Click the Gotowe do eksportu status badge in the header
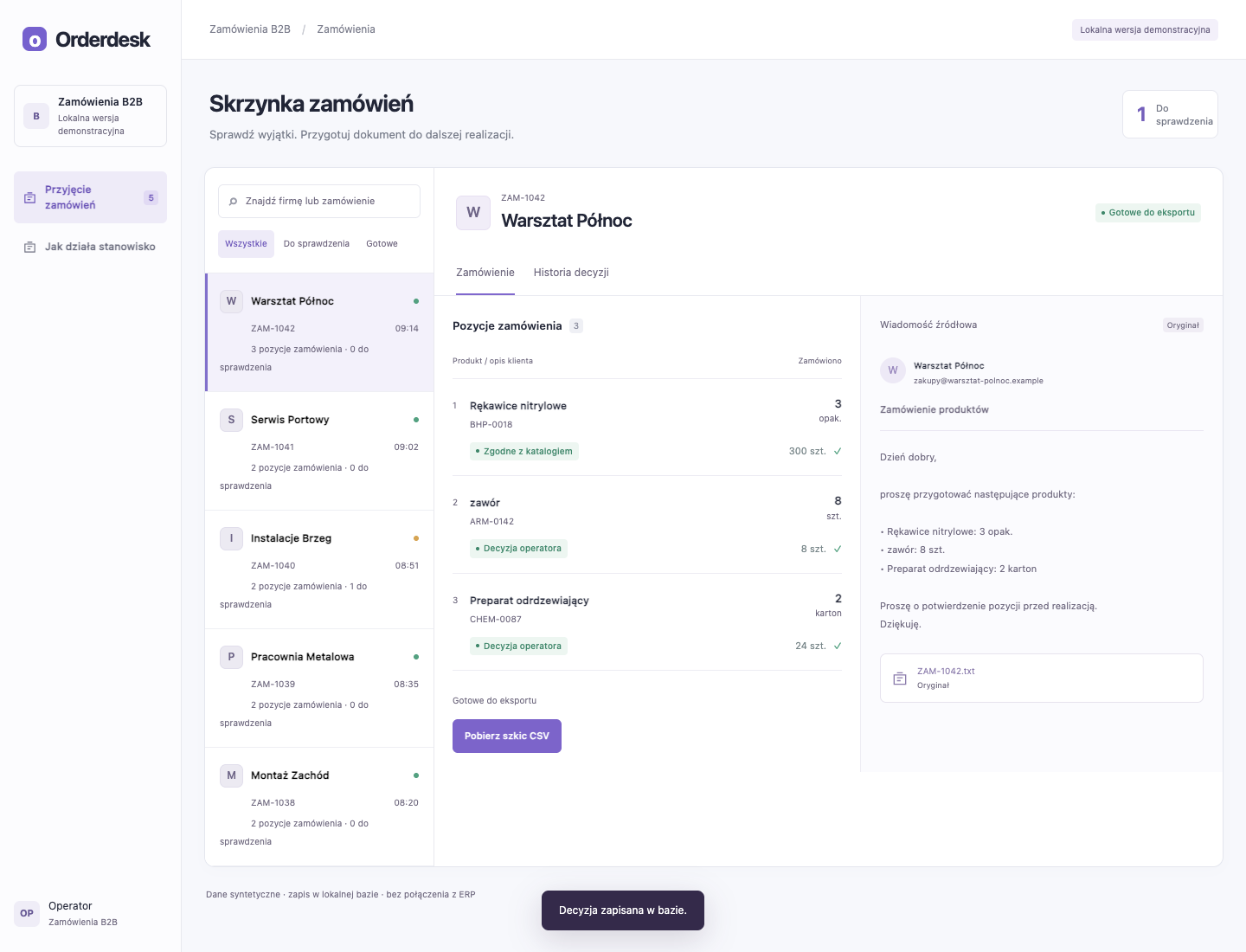The height and width of the screenshot is (952, 1246). click(x=1148, y=212)
